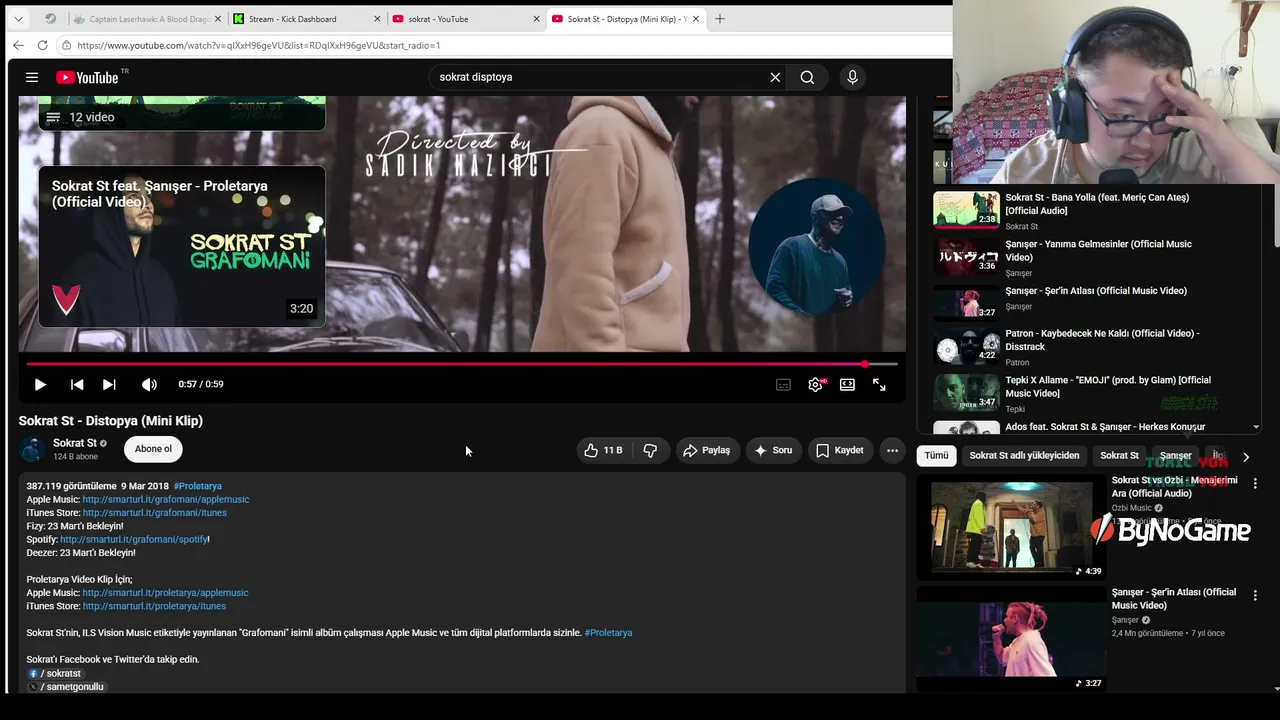Open more actions menu under the video
The image size is (1280, 720).
click(x=892, y=450)
